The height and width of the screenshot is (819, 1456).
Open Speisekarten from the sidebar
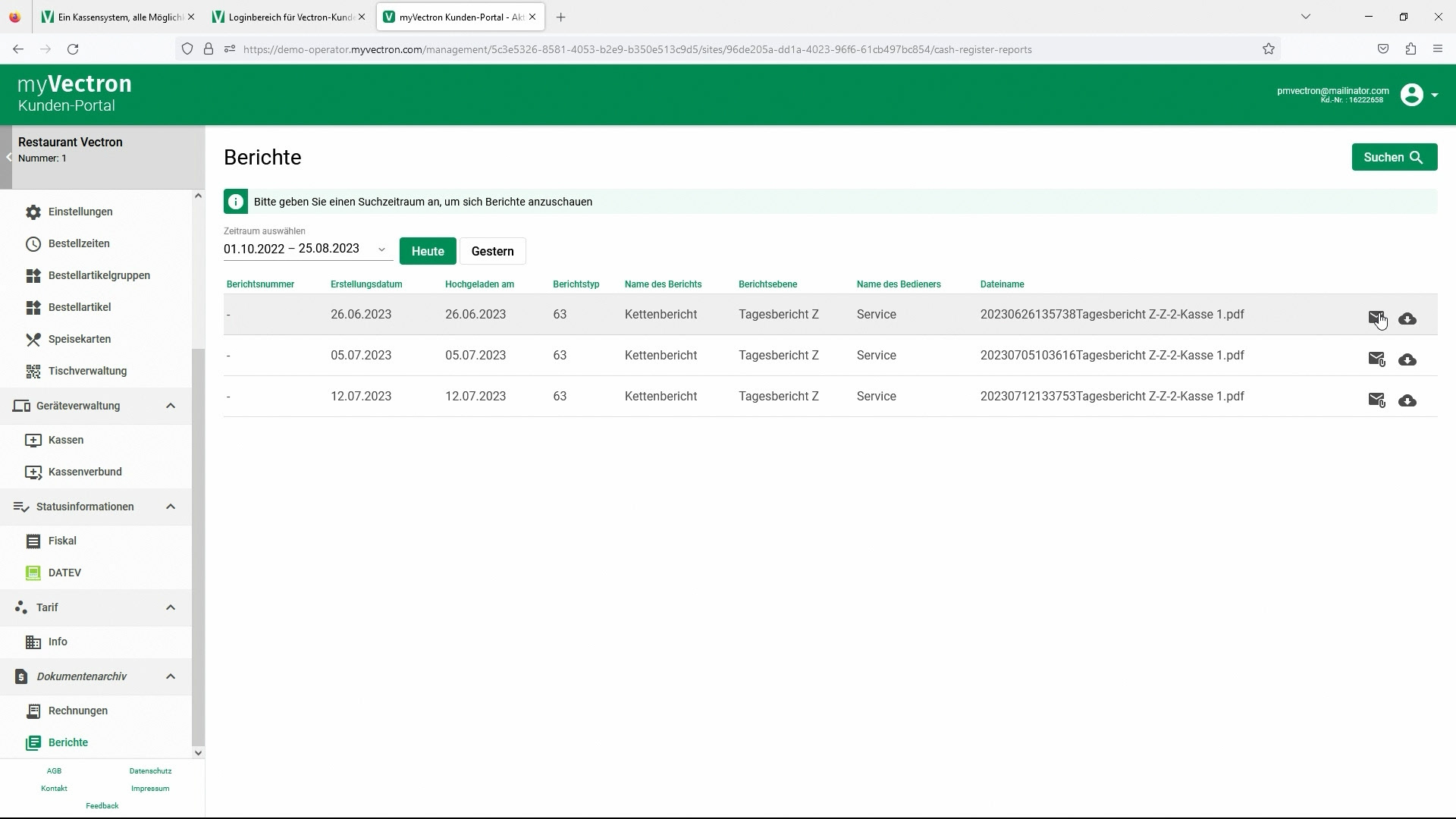79,339
